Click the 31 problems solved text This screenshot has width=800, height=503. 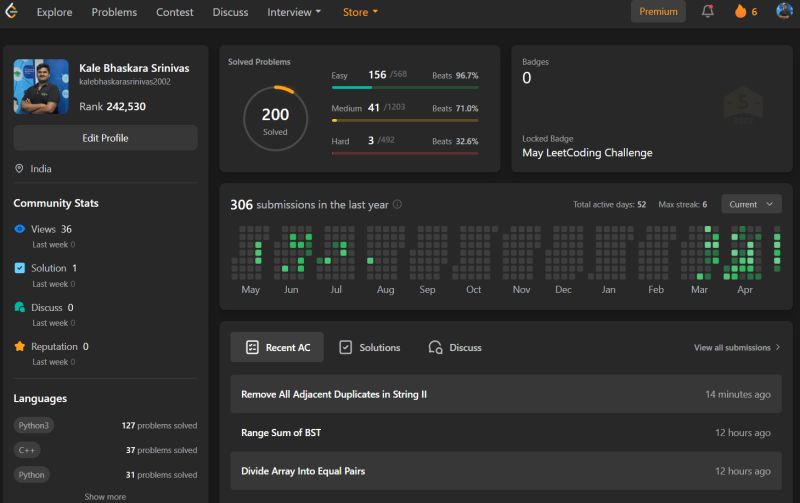point(161,474)
